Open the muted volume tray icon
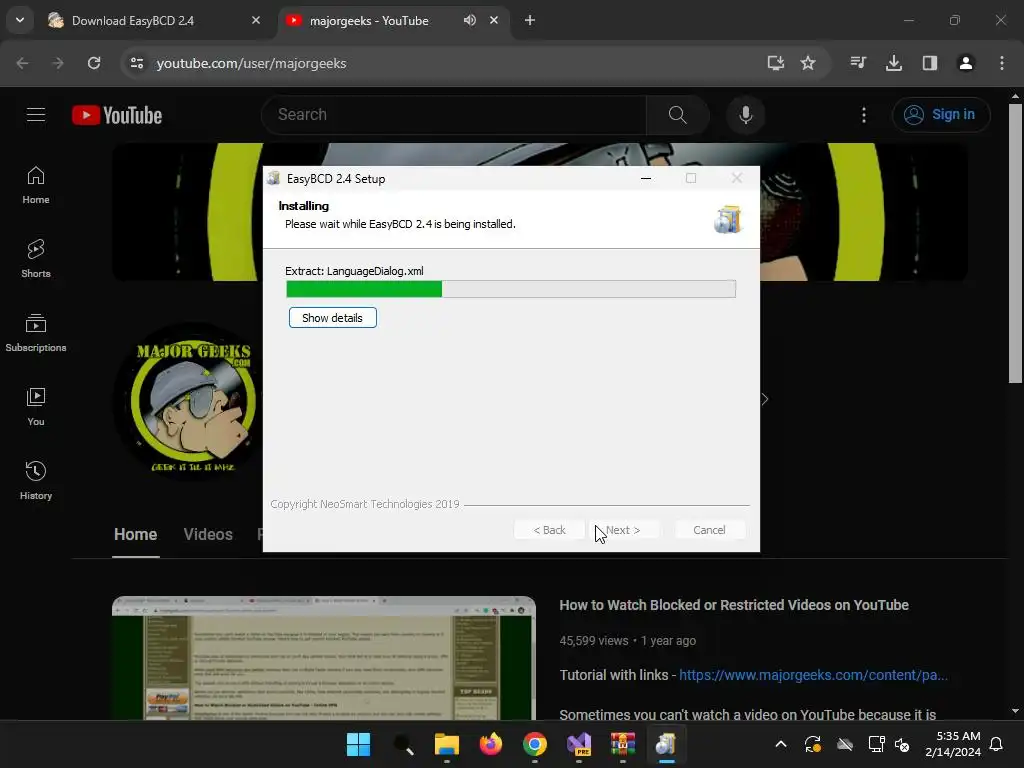The width and height of the screenshot is (1024, 768). coord(903,744)
